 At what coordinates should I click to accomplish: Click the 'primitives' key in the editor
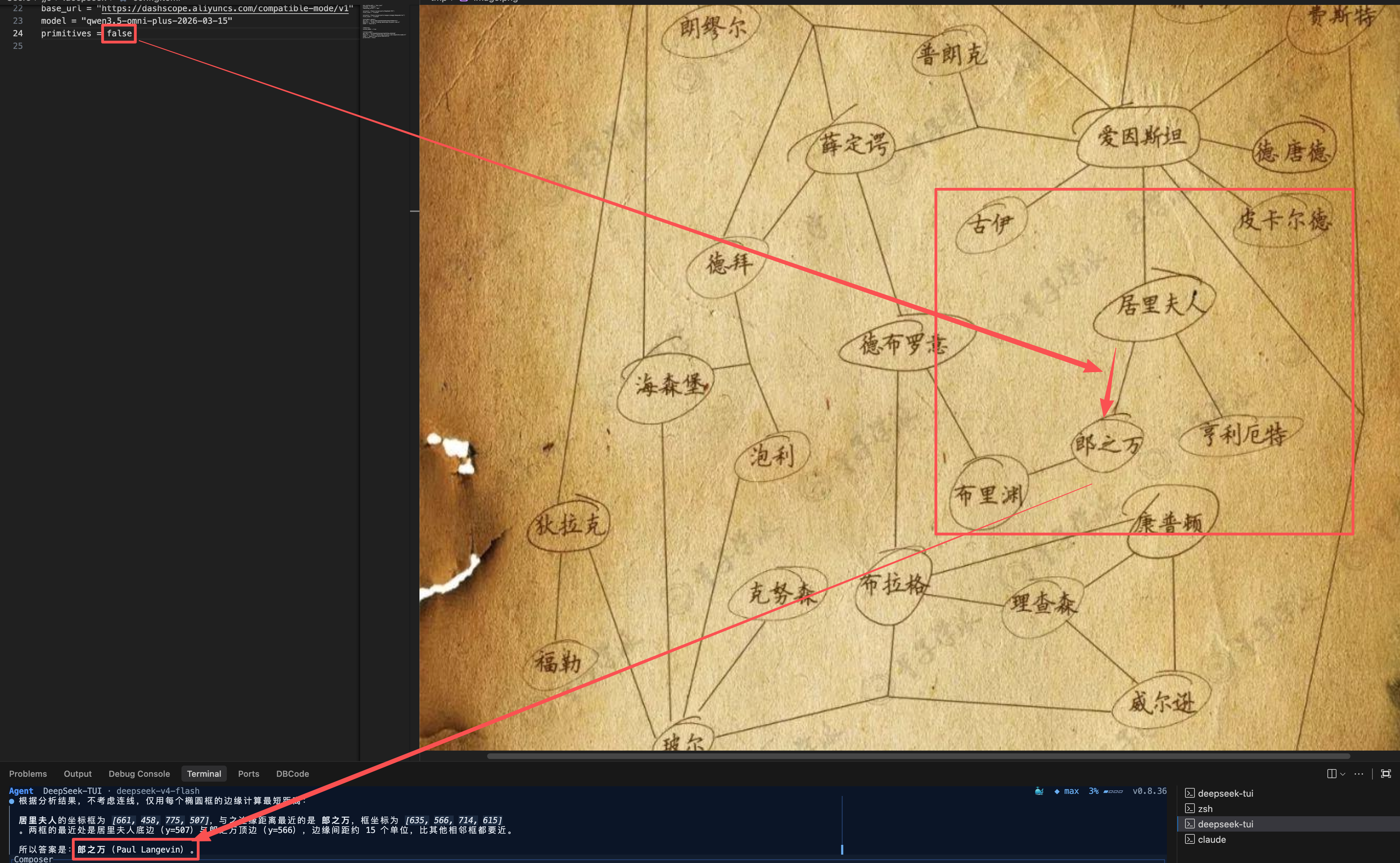[66, 33]
